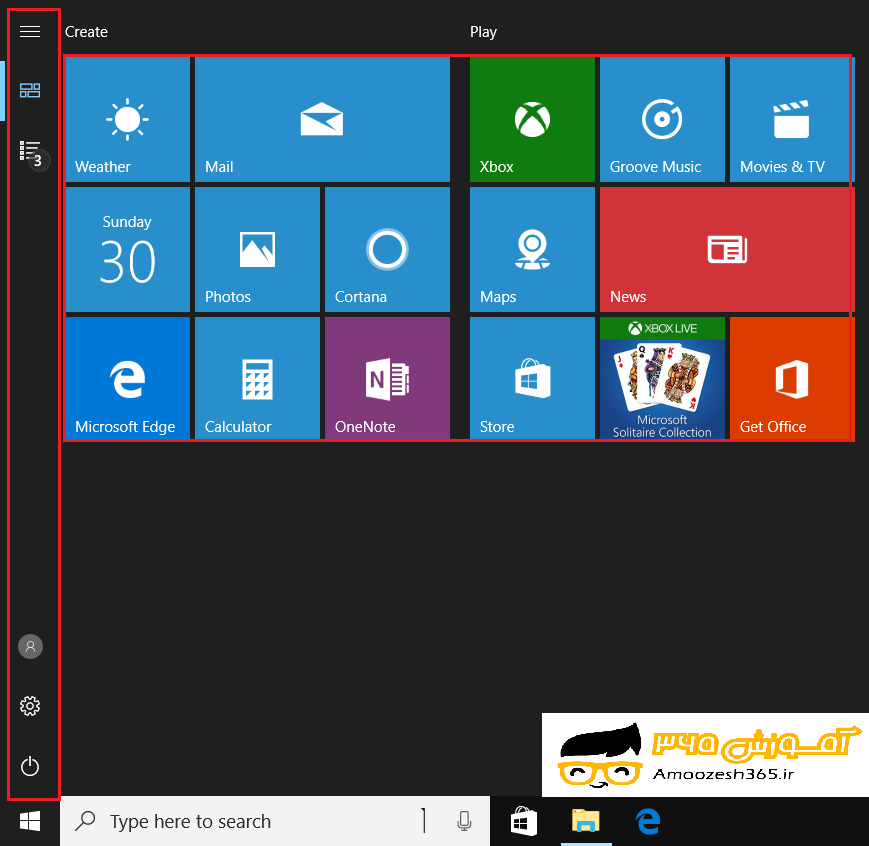Viewport: 869px width, 846px height.
Task: Launch the Mail tile
Action: pos(322,119)
